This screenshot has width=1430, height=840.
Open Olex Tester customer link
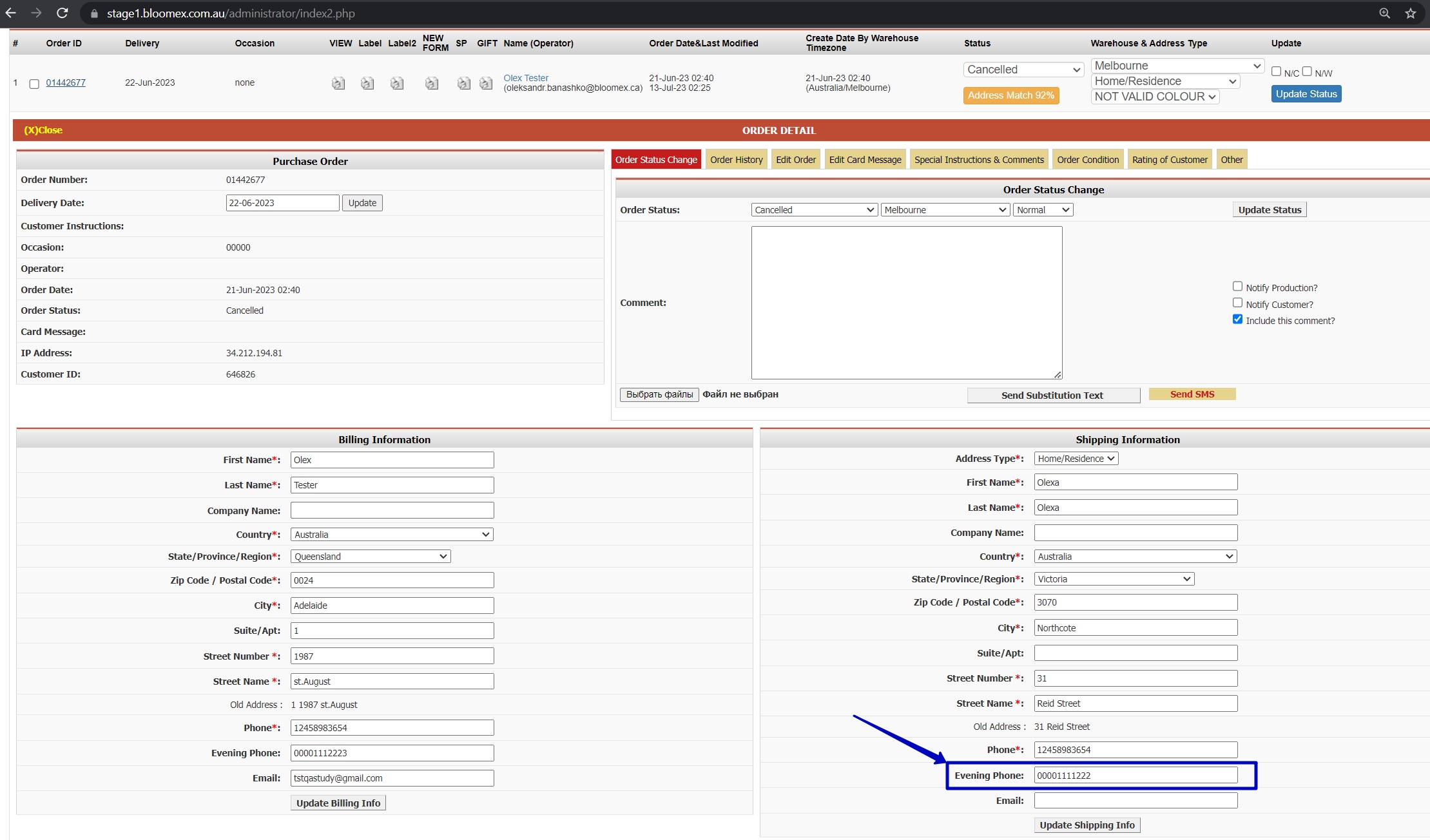click(x=526, y=78)
